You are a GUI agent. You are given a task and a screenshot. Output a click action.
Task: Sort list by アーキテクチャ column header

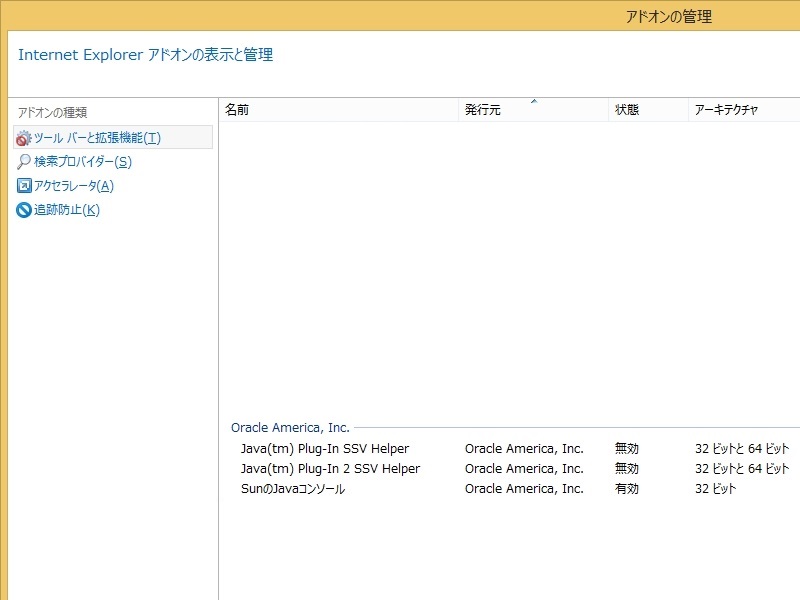744,110
